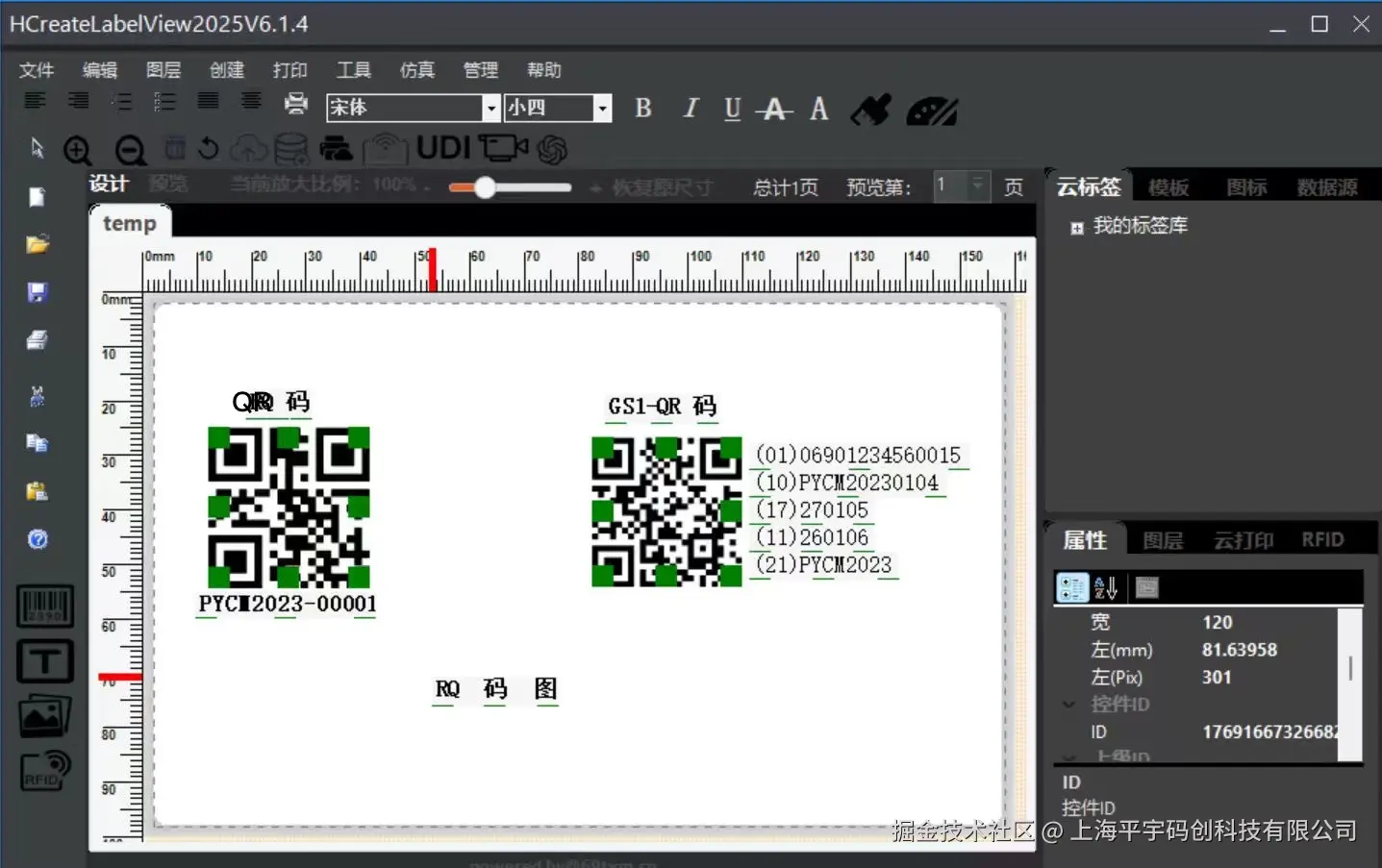Open the 图层 menu

coord(163,70)
